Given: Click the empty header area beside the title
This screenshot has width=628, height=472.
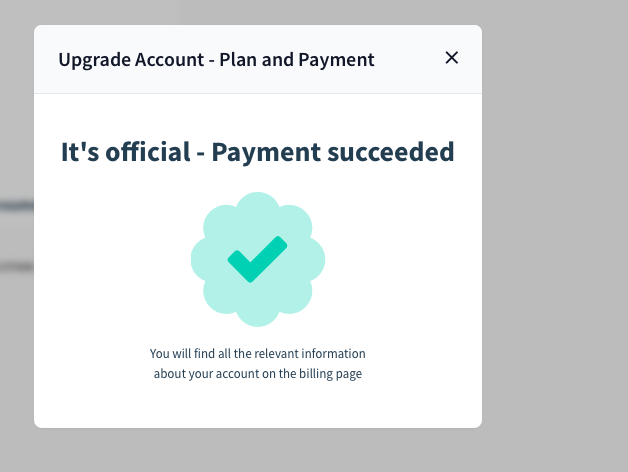Looking at the screenshot, I should [408, 60].
